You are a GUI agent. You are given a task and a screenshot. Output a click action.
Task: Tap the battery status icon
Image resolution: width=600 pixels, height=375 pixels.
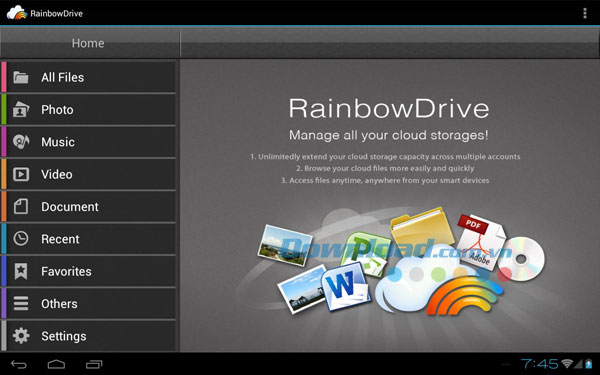click(589, 364)
